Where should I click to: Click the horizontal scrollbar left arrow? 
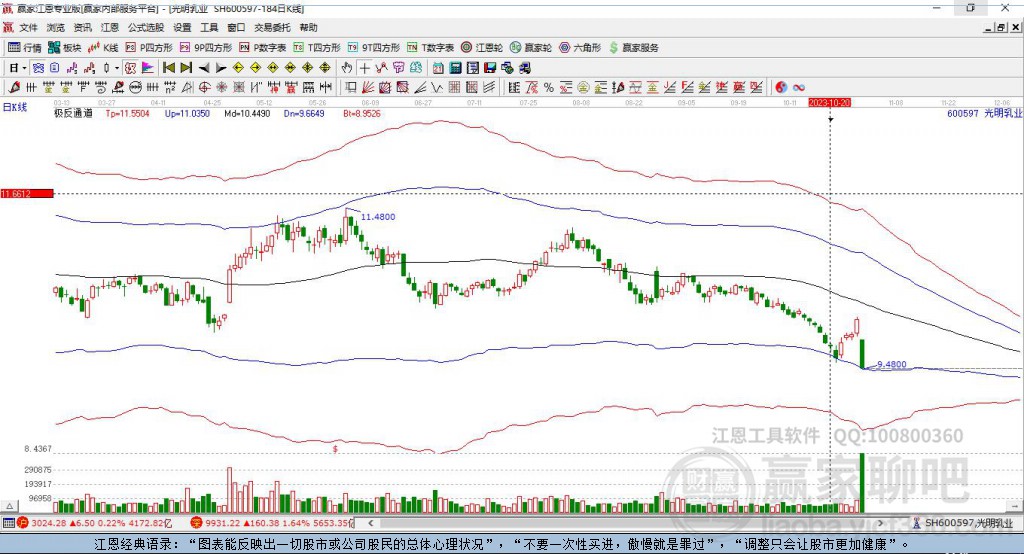[370, 523]
